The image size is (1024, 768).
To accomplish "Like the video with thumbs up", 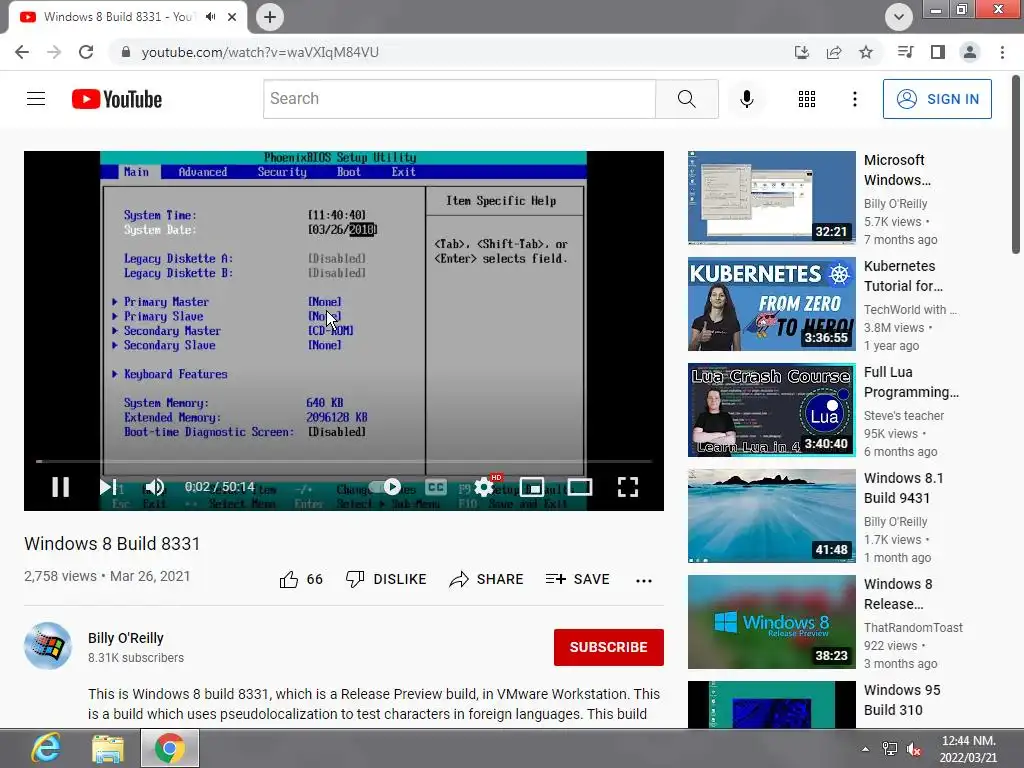I will (301, 579).
